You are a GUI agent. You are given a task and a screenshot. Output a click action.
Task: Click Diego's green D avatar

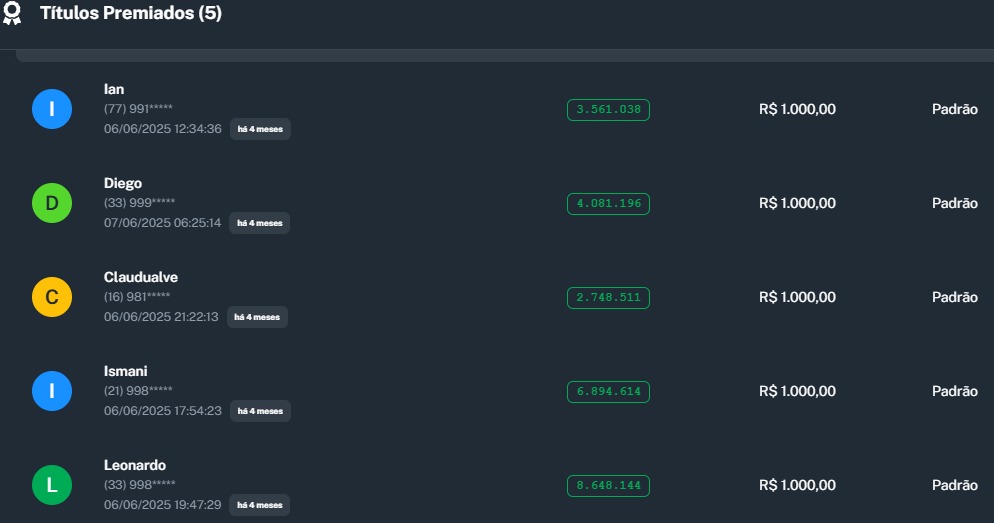coord(52,203)
